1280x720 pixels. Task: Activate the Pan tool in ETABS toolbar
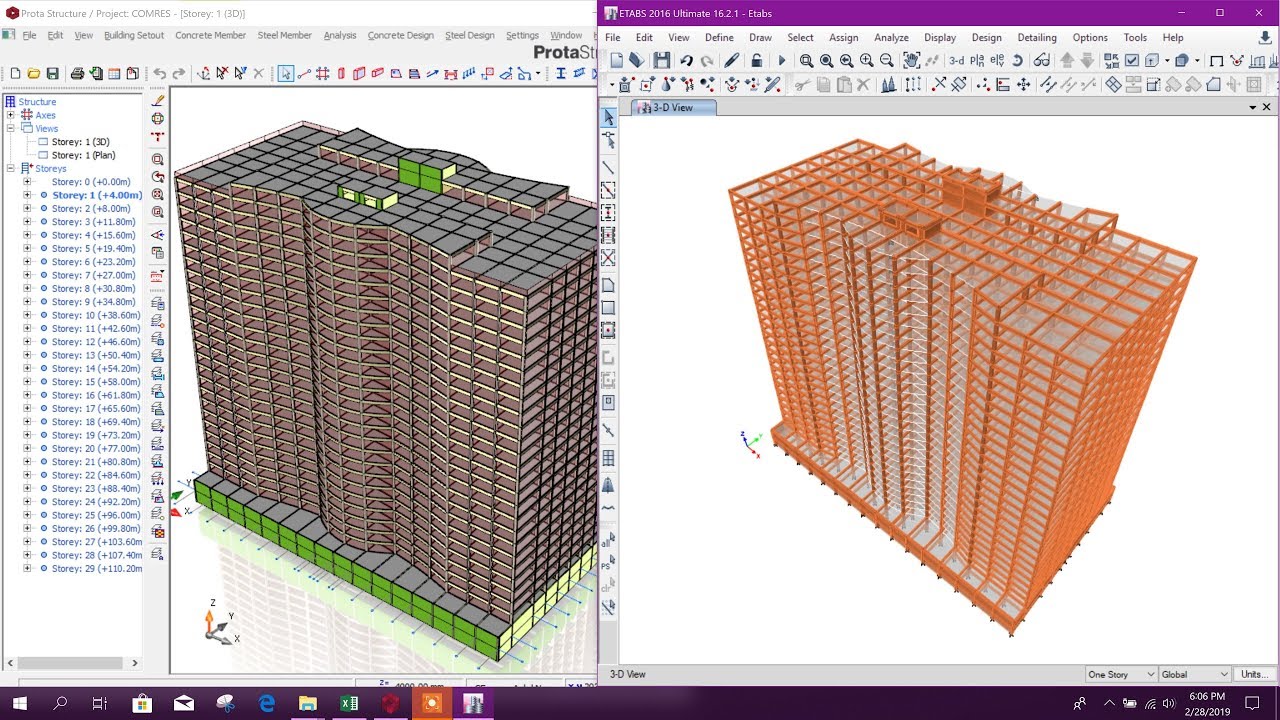(911, 61)
